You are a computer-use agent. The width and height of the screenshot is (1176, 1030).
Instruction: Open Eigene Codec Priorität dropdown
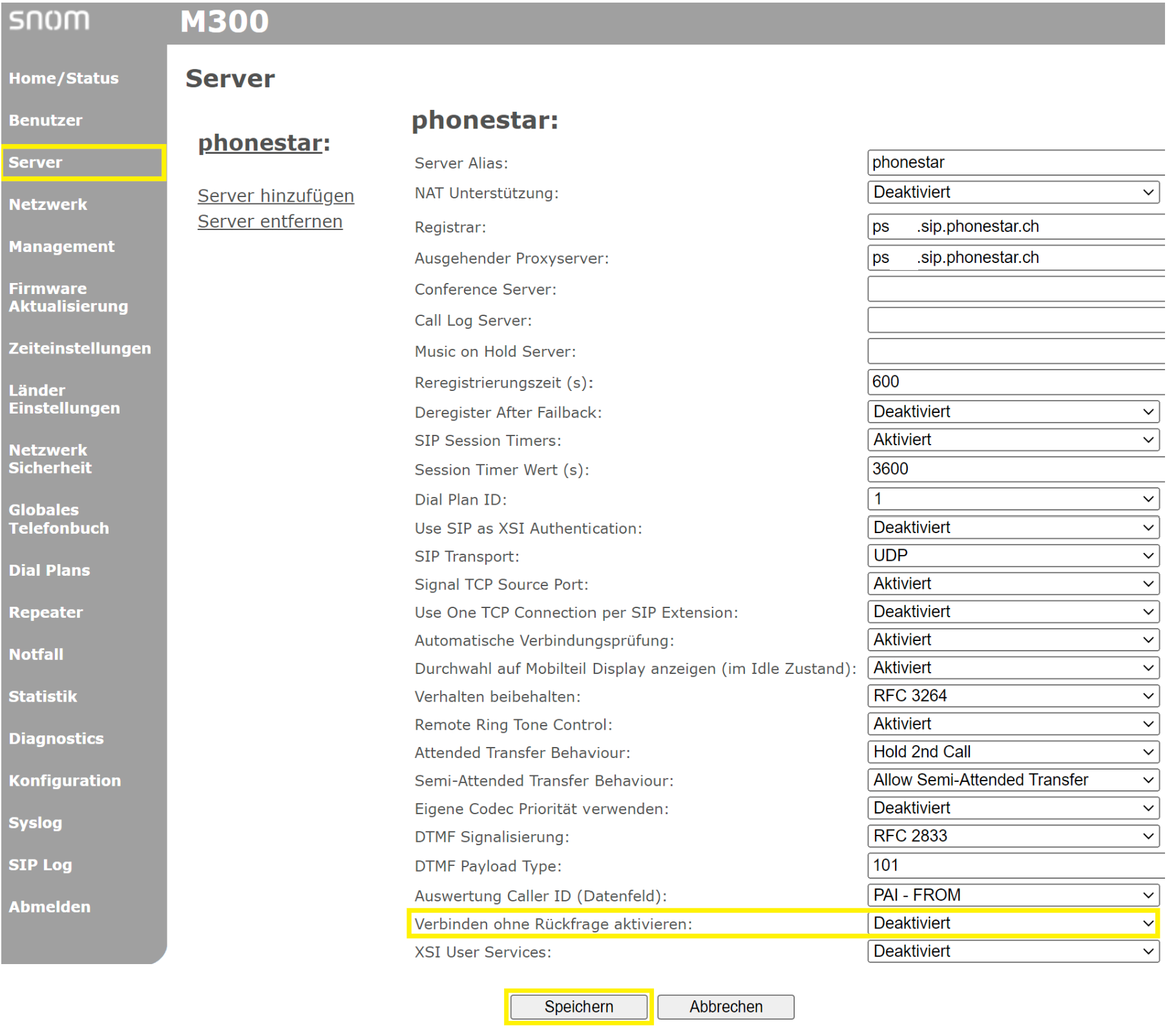point(1013,808)
